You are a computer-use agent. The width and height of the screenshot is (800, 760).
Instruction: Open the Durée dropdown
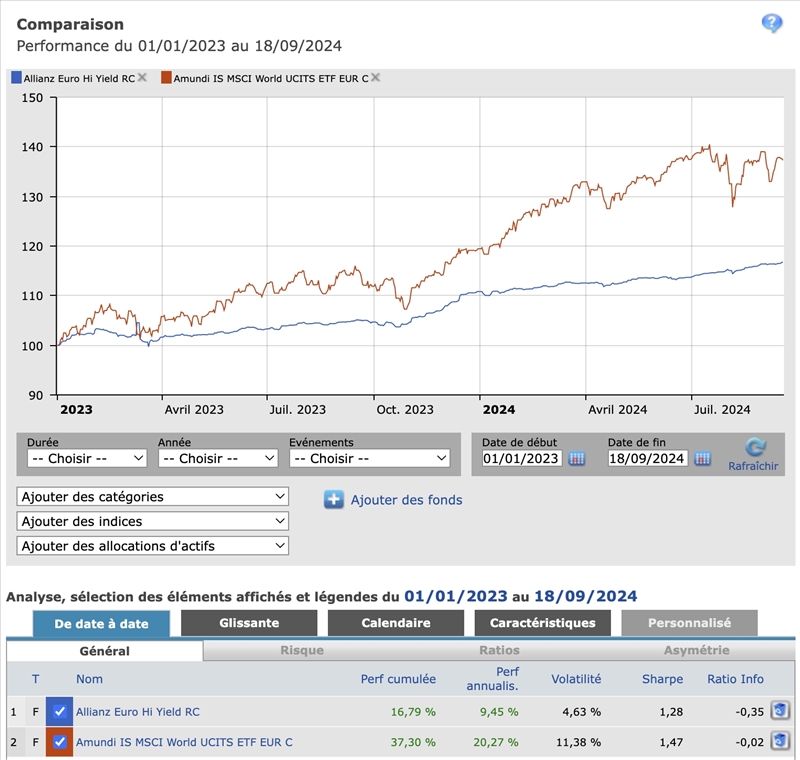click(x=87, y=458)
